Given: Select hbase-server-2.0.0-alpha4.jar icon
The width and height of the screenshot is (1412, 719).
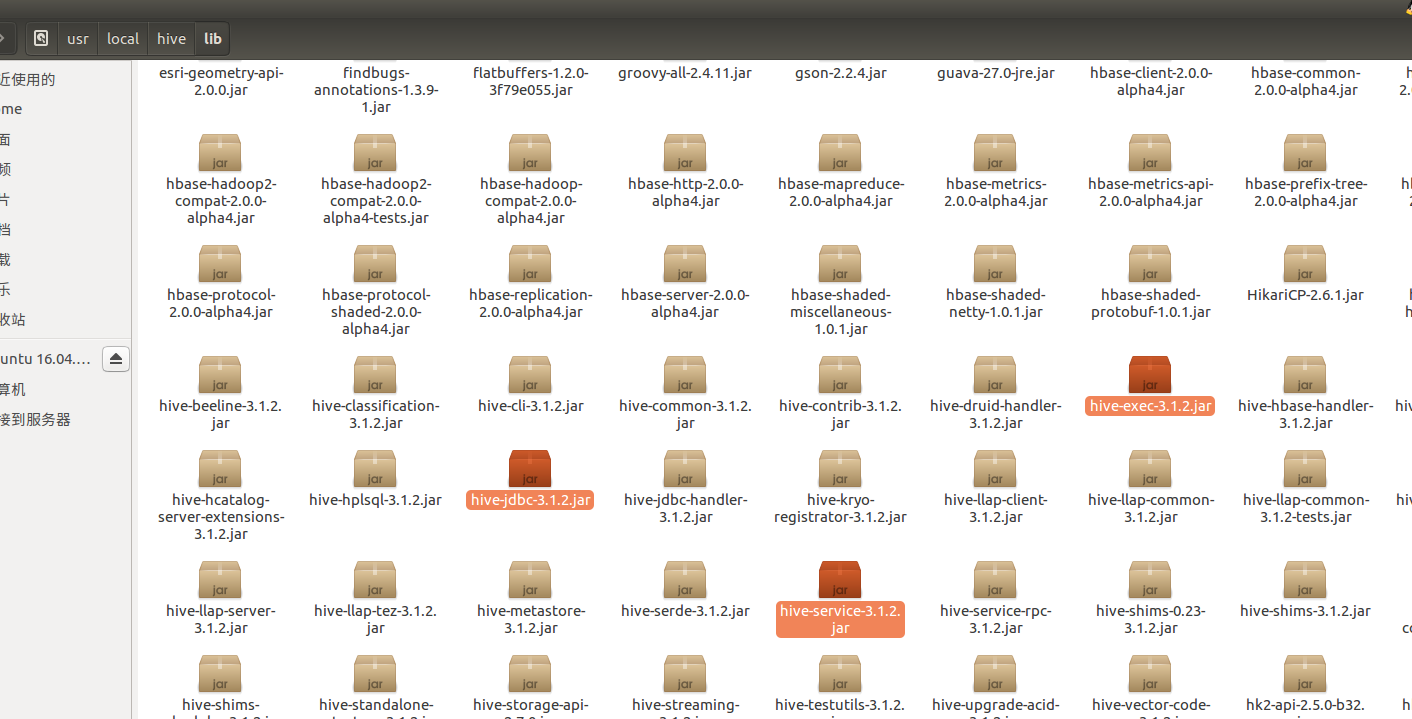Looking at the screenshot, I should click(685, 264).
